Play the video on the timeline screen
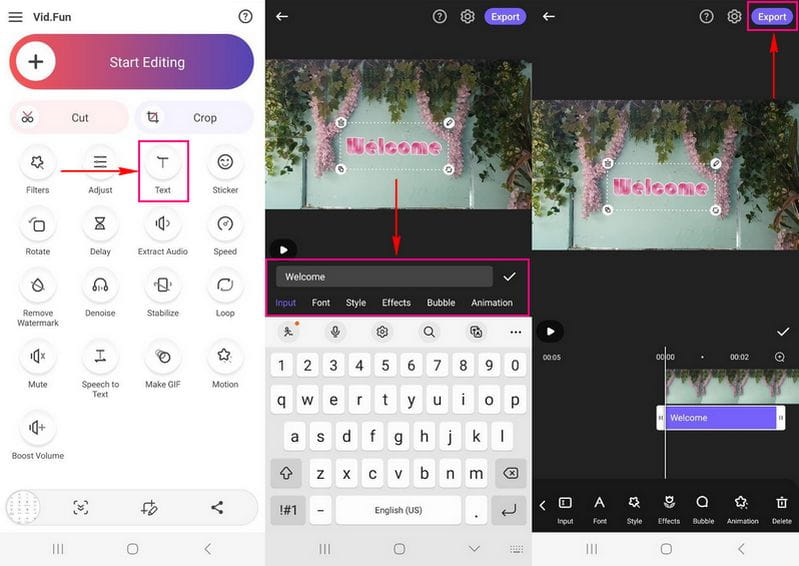The image size is (799, 566). (x=550, y=332)
